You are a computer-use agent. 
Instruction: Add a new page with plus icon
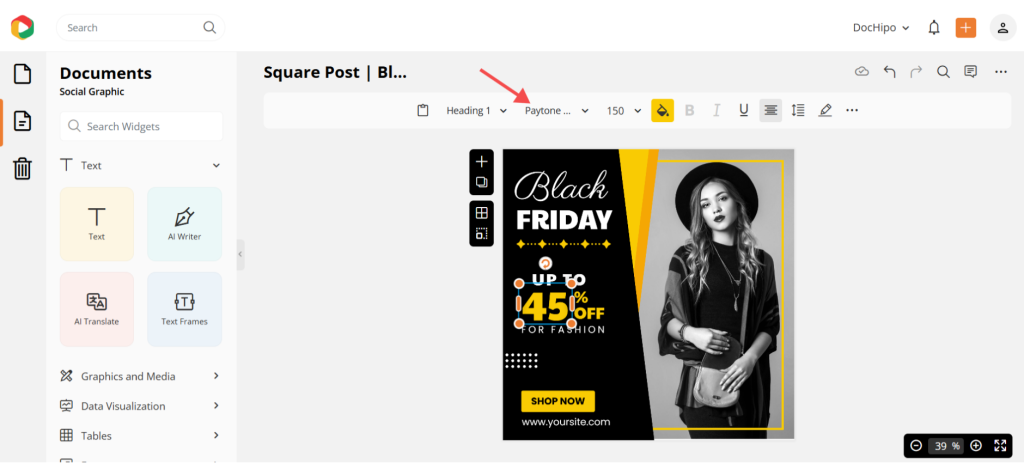tap(481, 162)
